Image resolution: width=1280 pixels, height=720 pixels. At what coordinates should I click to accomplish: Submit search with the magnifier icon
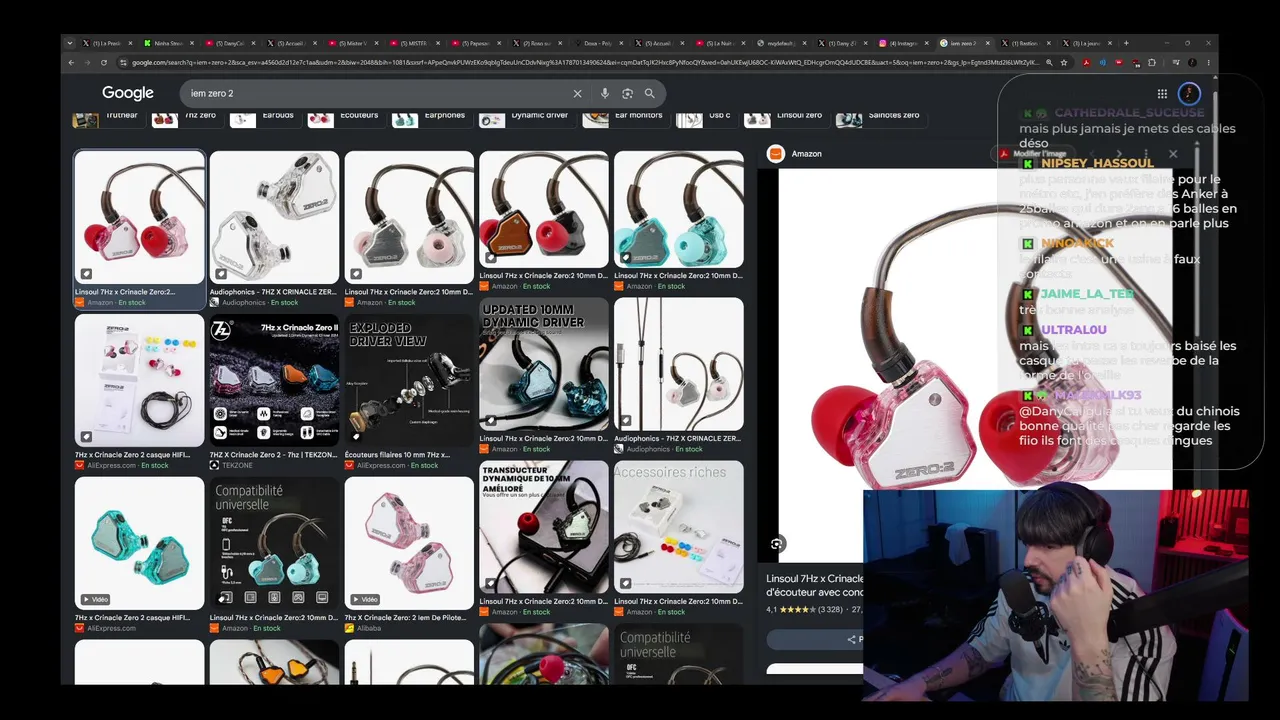click(x=649, y=93)
